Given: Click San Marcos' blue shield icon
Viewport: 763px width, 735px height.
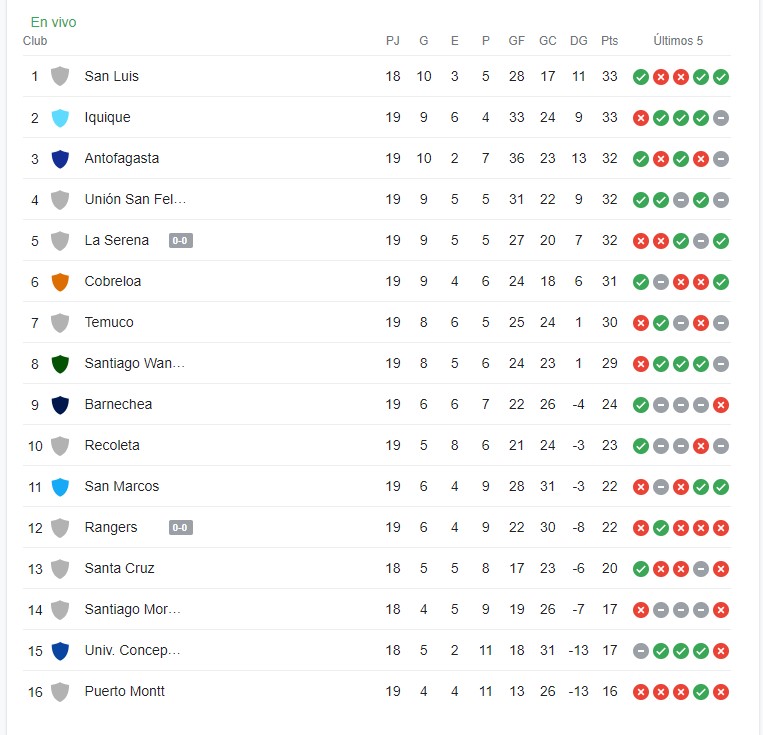Looking at the screenshot, I should click(x=60, y=487).
